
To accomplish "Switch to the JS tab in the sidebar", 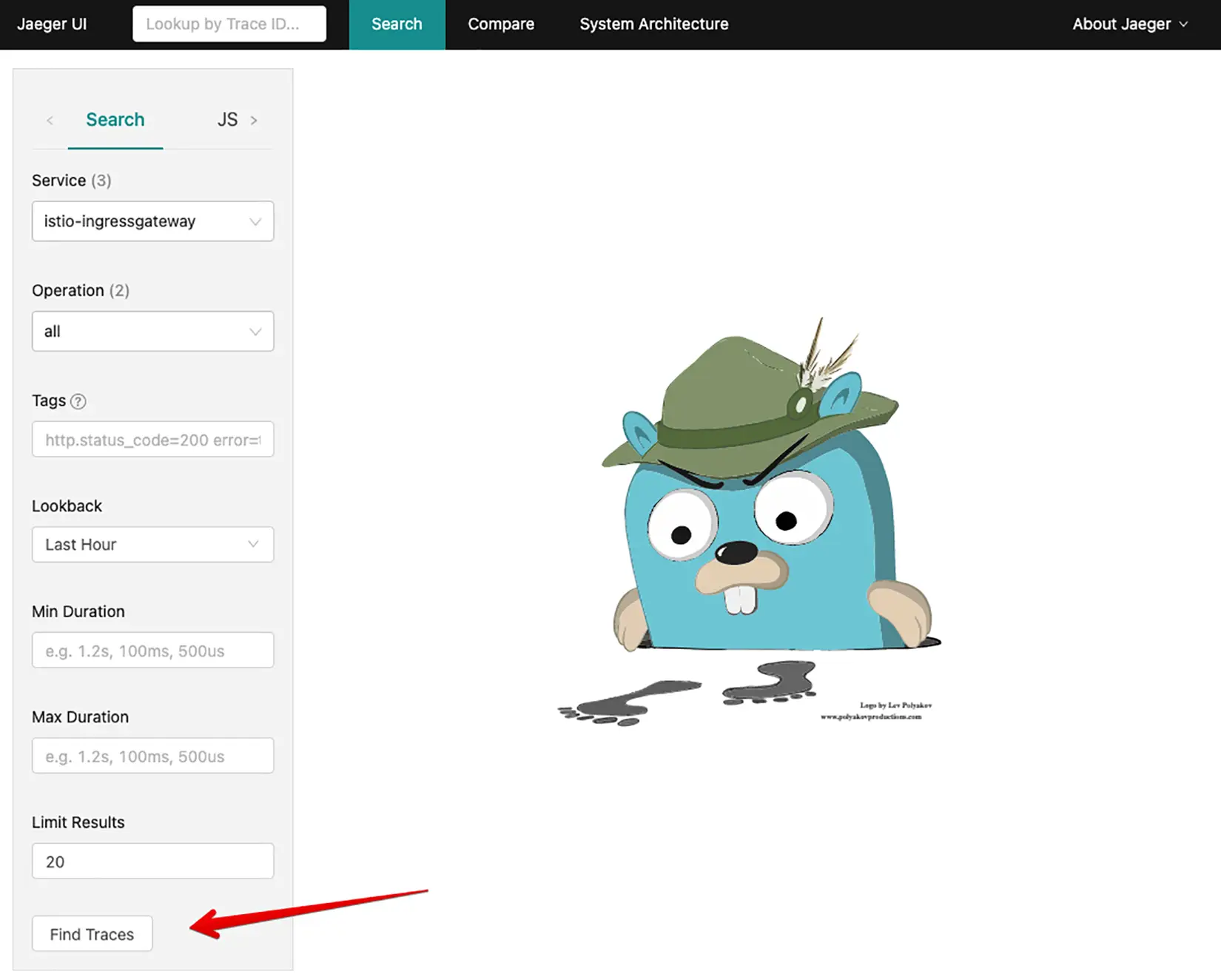I will tap(227, 120).
